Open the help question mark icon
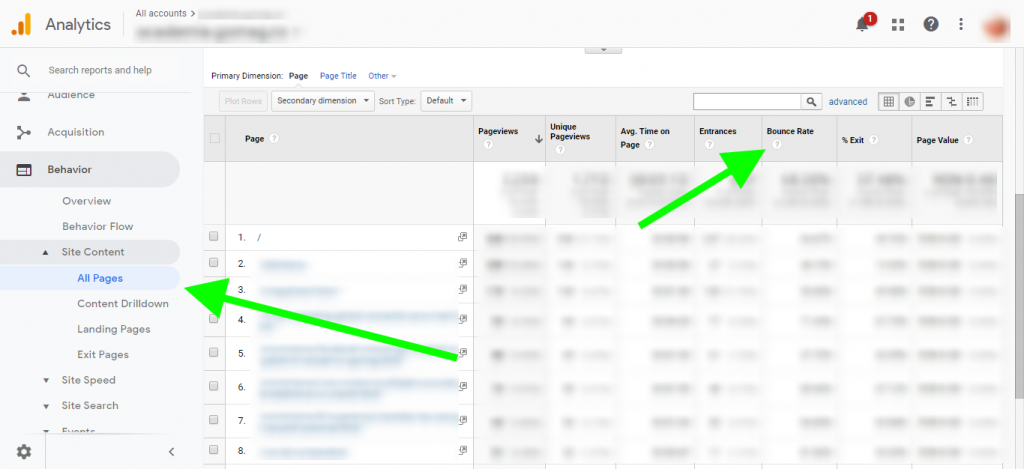Viewport: 1024px width, 469px height. 931,25
